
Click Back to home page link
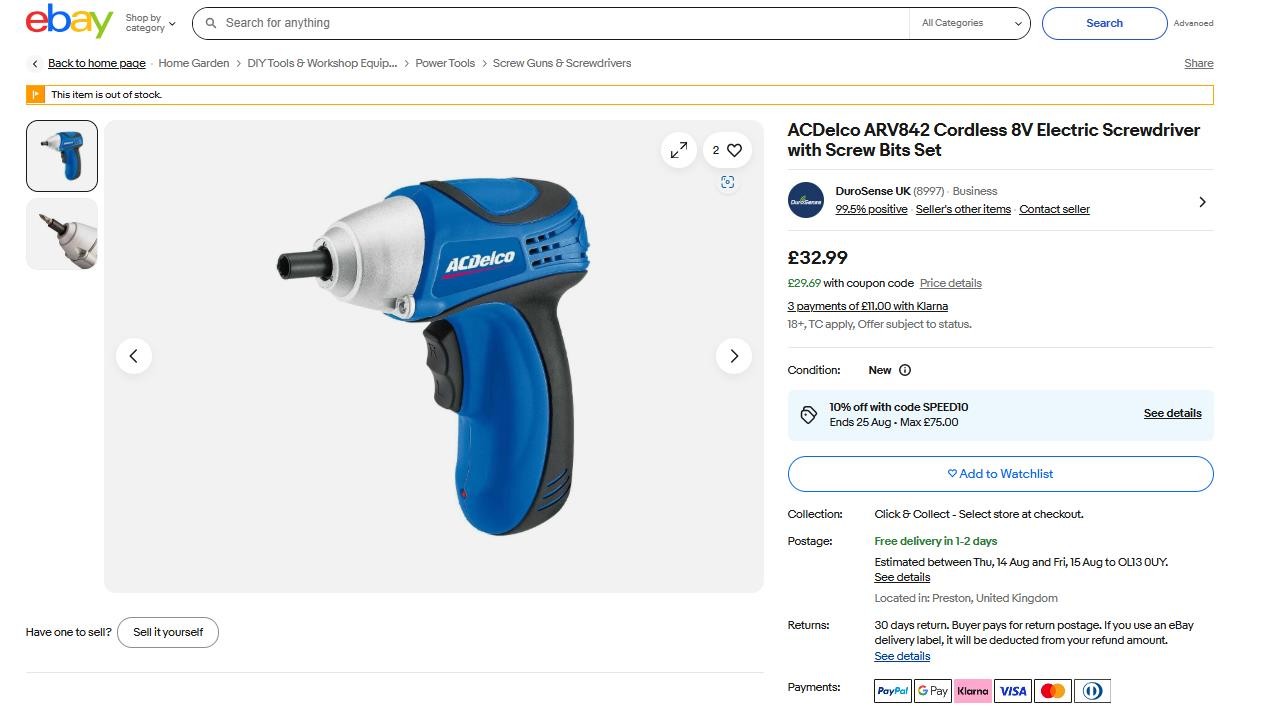pos(96,63)
